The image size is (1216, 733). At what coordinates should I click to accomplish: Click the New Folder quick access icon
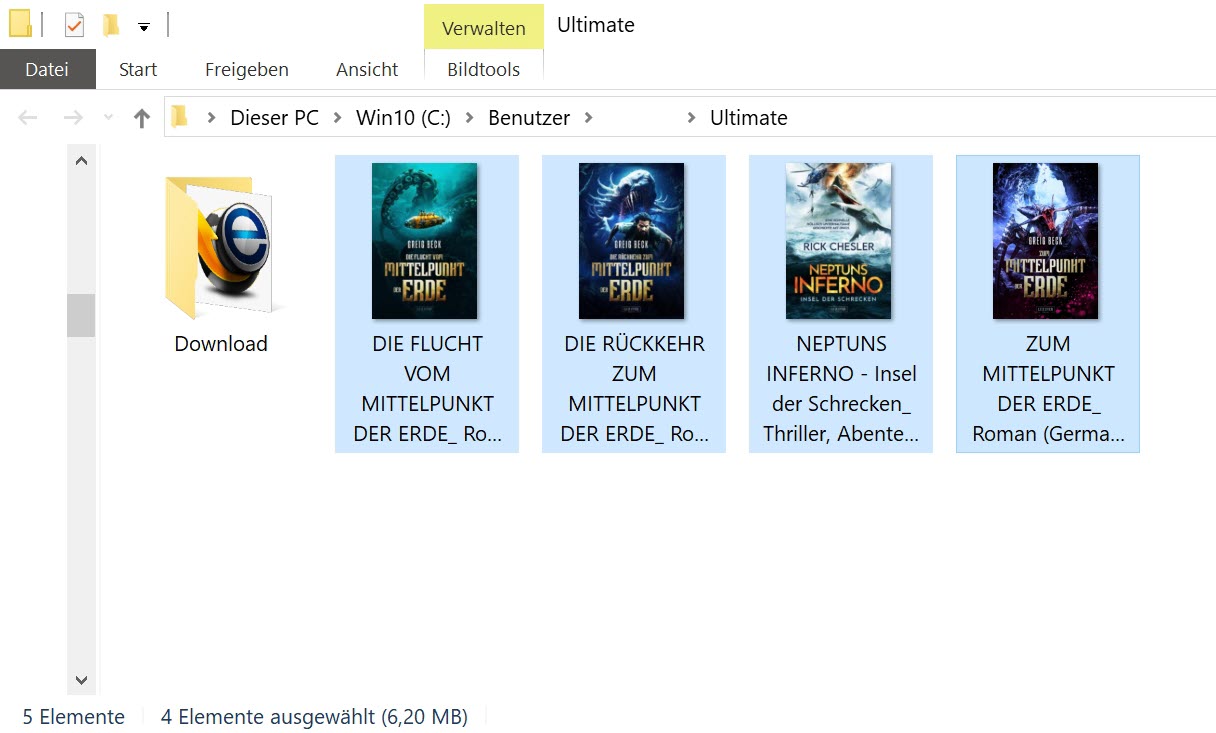coord(111,25)
